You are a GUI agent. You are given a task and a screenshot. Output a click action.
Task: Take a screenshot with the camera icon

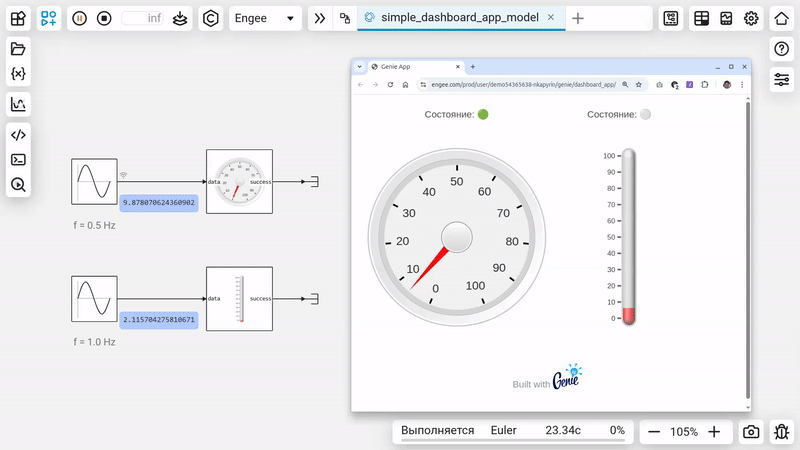pyautogui.click(x=751, y=432)
